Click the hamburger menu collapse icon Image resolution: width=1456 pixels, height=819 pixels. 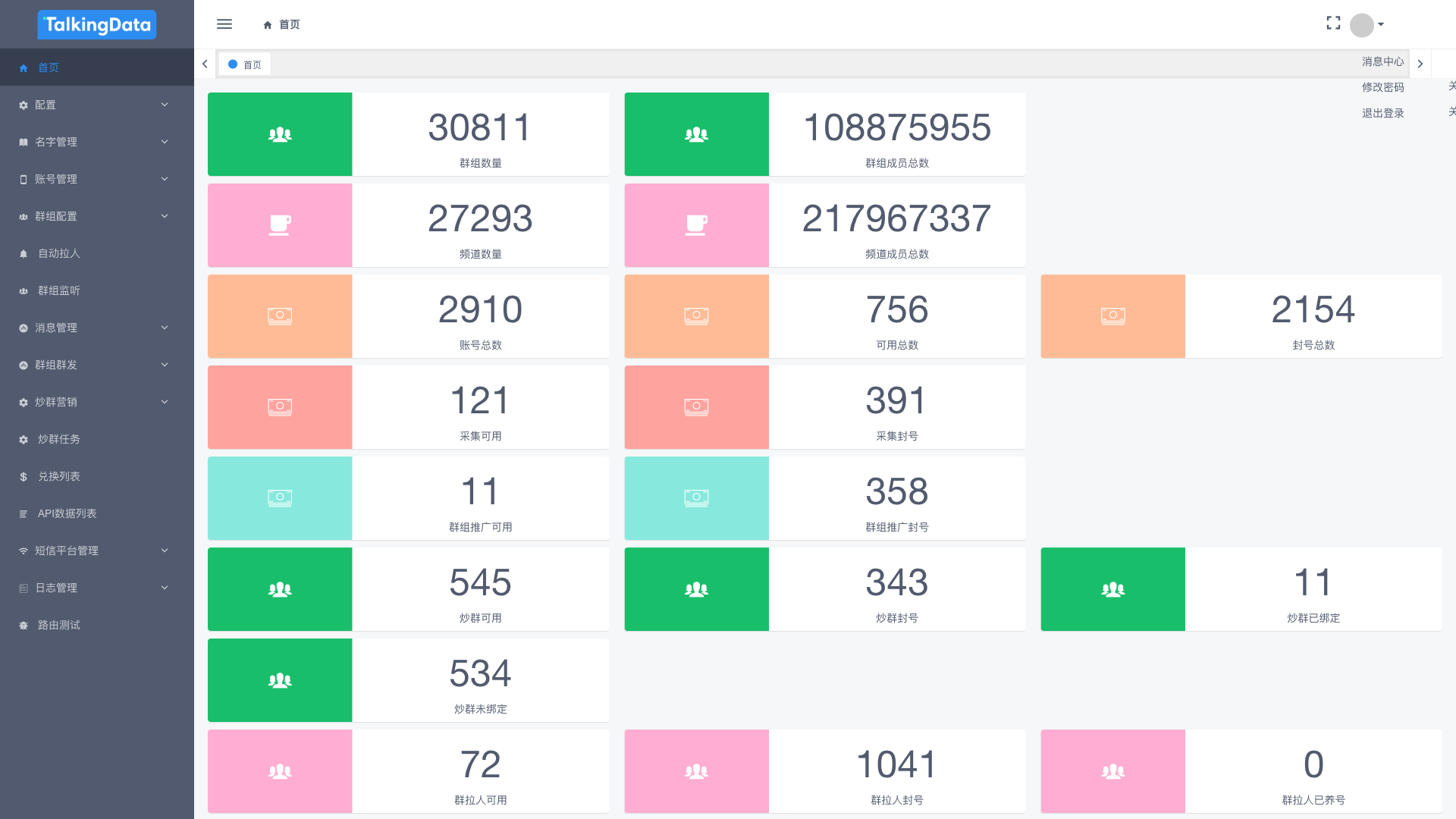pos(224,24)
